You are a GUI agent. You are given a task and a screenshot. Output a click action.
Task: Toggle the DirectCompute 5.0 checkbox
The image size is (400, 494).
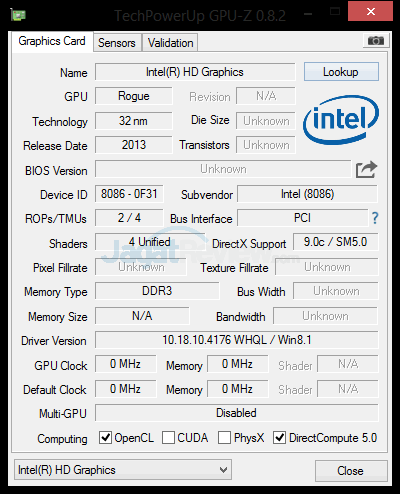[x=279, y=437]
